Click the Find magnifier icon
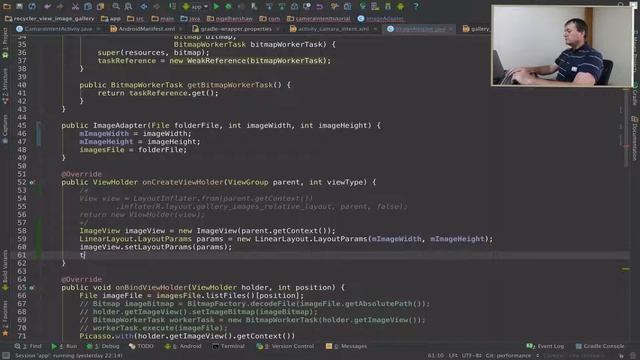This screenshot has height=360, width=640. pyautogui.click(x=116, y=6)
